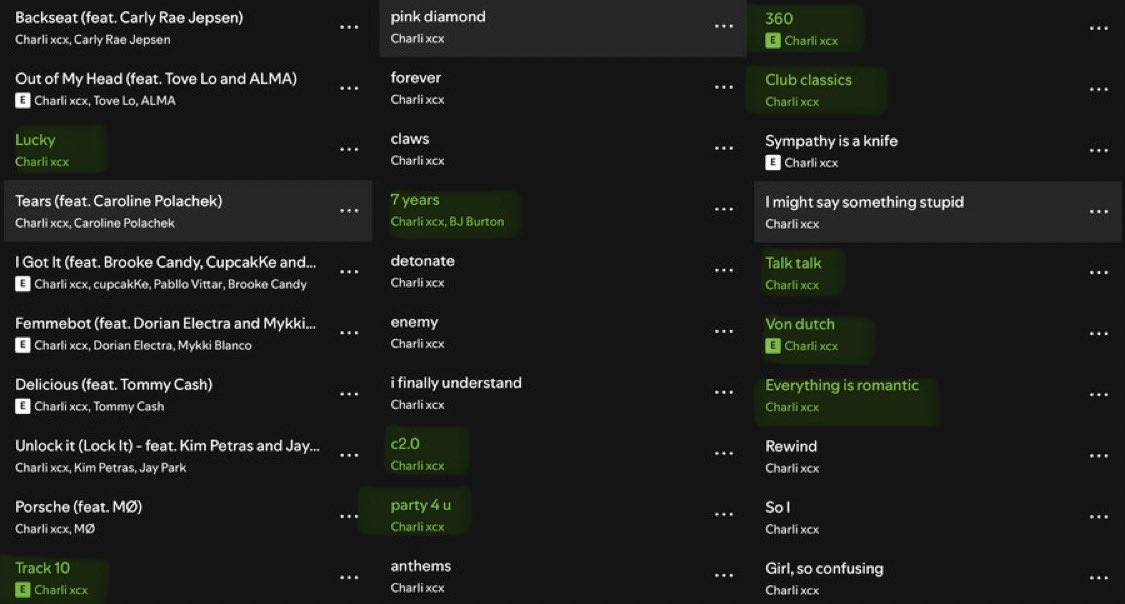Image resolution: width=1125 pixels, height=604 pixels.
Task: Open more options for c2.0
Action: coord(724,453)
